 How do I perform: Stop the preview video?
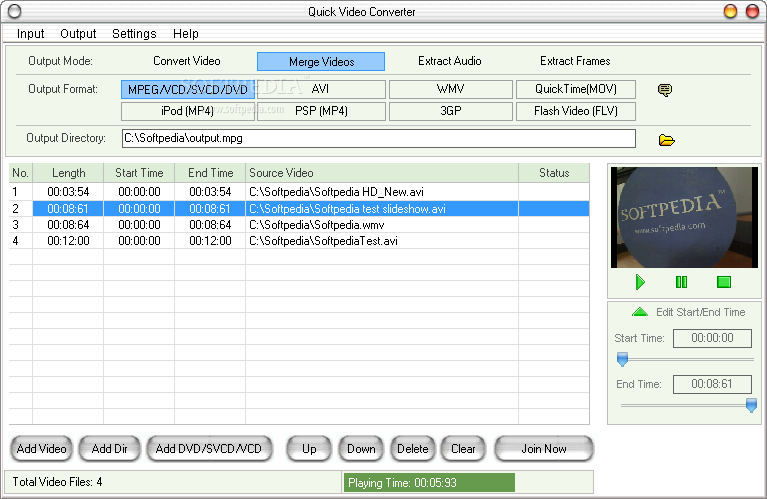point(723,282)
